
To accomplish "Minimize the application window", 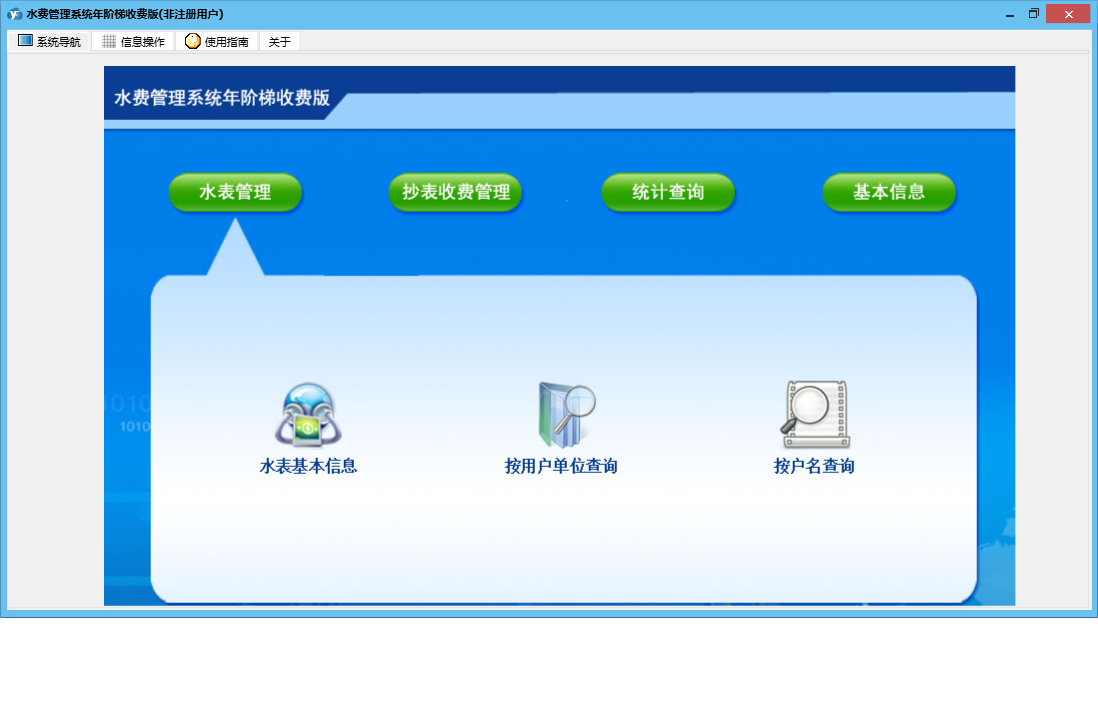I will pyautogui.click(x=1010, y=14).
